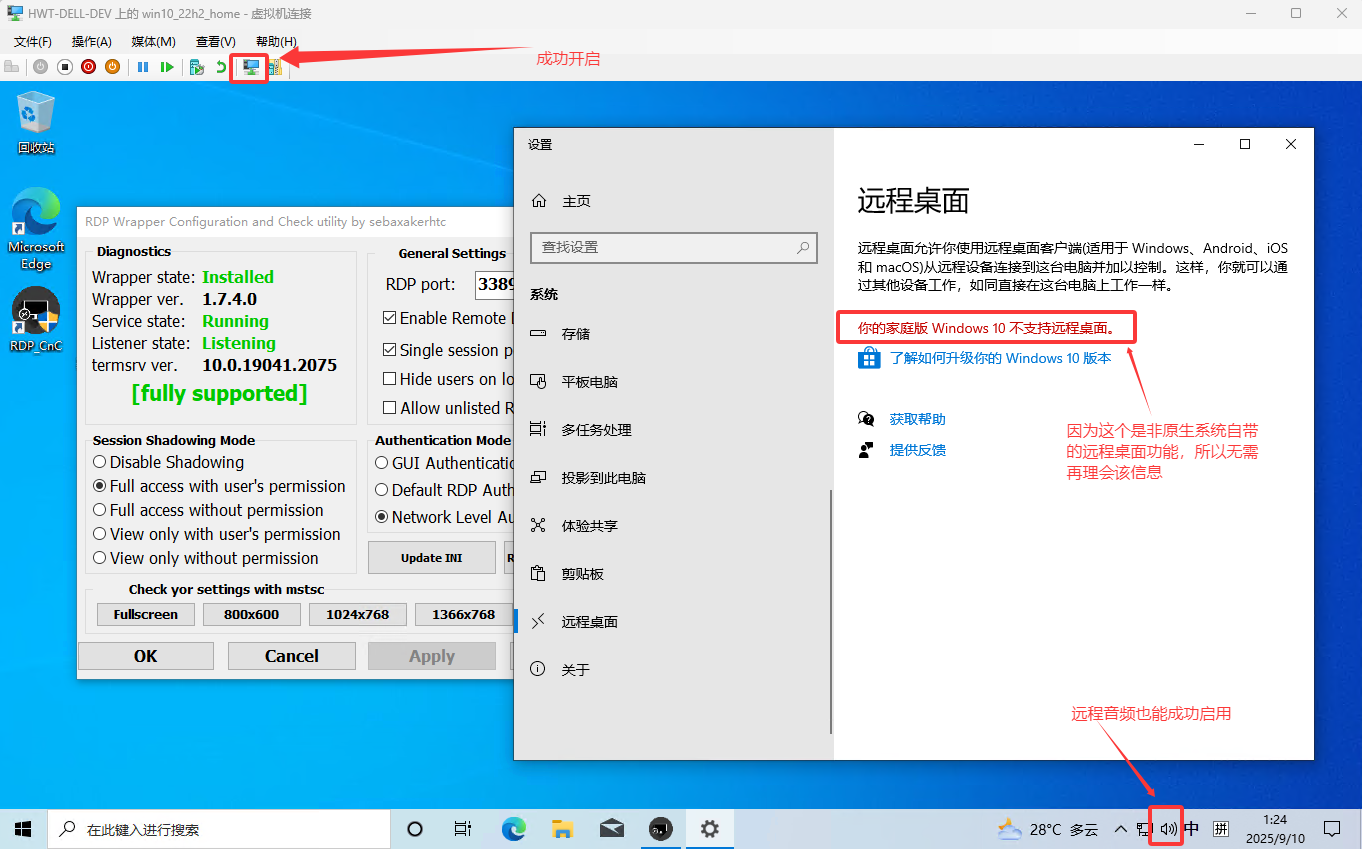Toggle the Enable Remote checkbox
This screenshot has height=849, width=1362.
click(x=390, y=318)
